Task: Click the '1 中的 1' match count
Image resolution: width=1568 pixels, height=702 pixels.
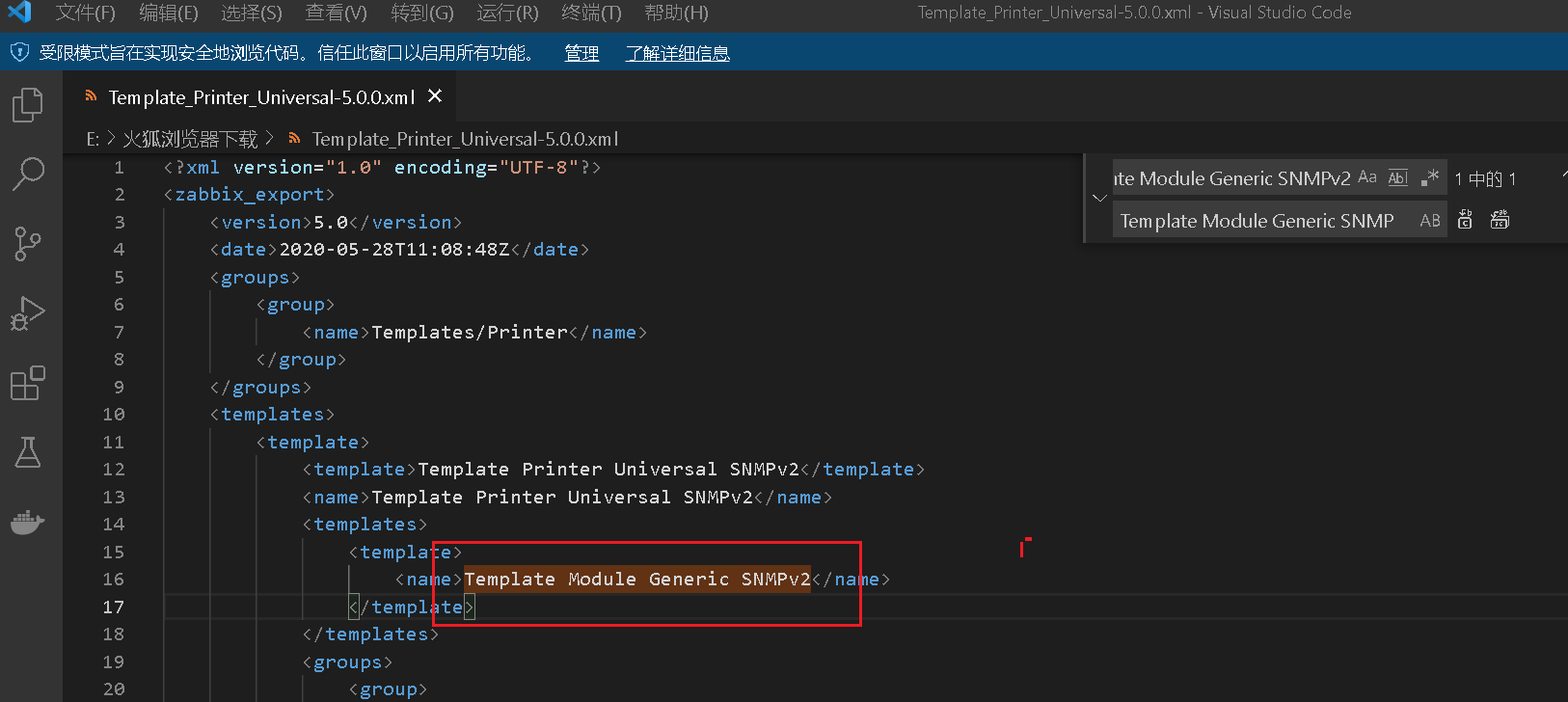Action: (1485, 178)
